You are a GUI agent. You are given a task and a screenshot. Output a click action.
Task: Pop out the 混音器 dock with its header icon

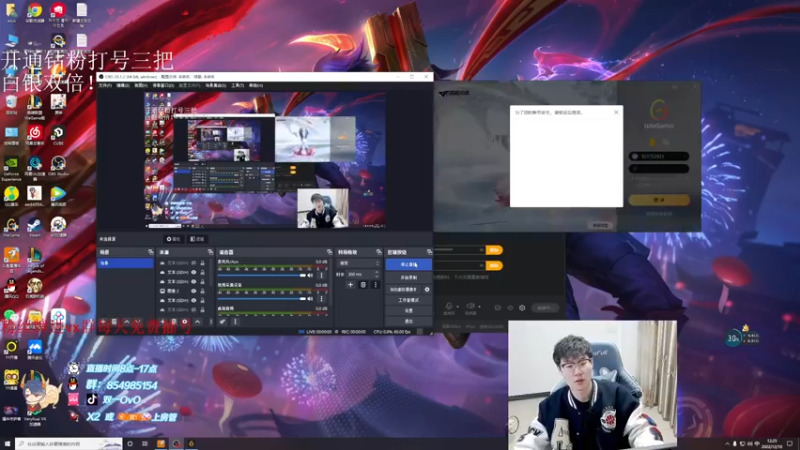(329, 252)
